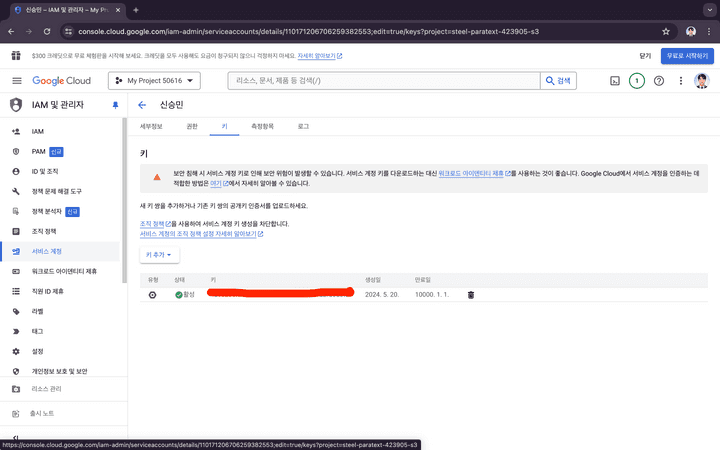Viewport: 720px width, 450px height.
Task: Open the help question mark icon
Action: (659, 80)
